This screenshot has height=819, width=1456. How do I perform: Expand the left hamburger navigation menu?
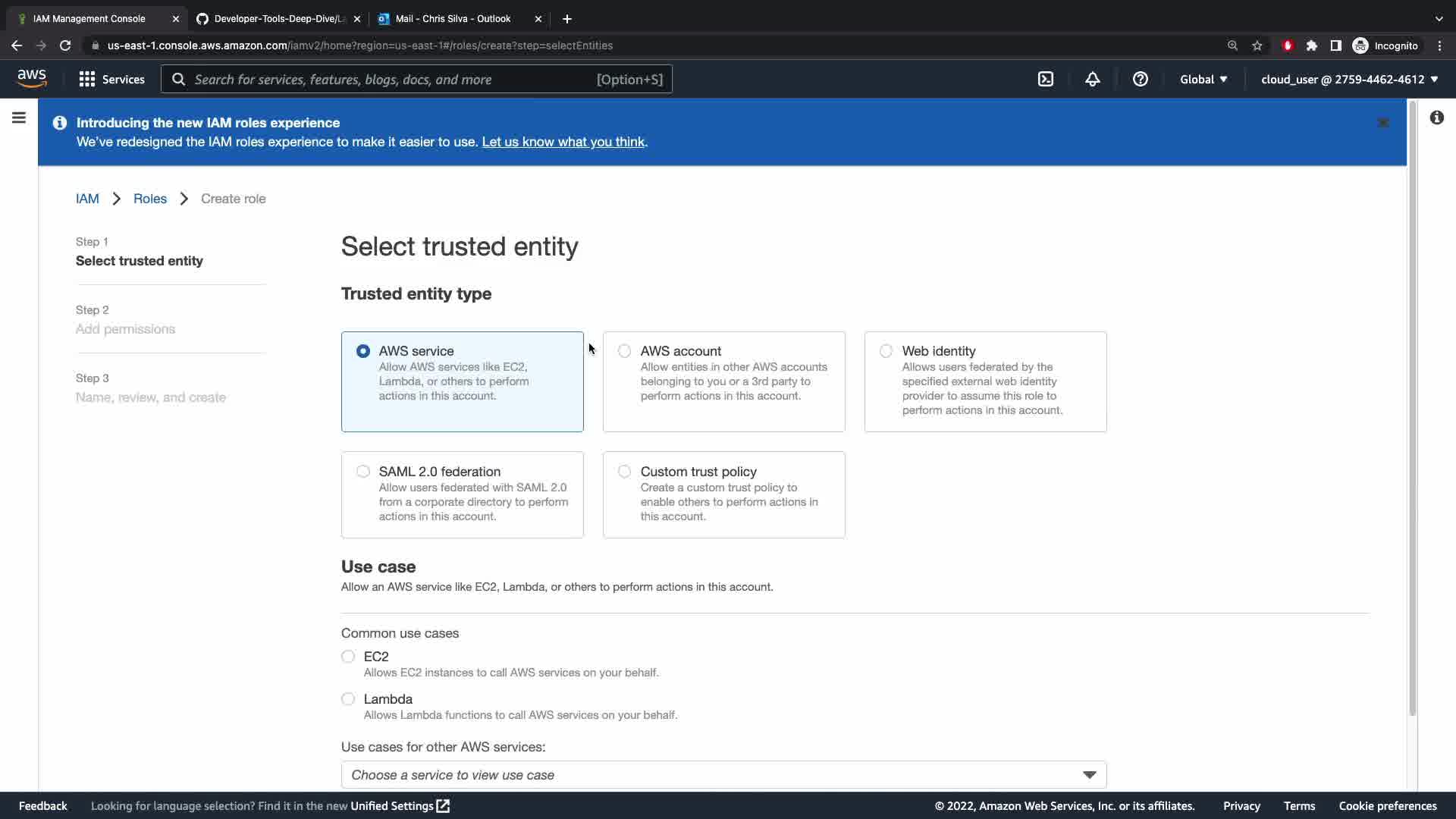(x=19, y=118)
